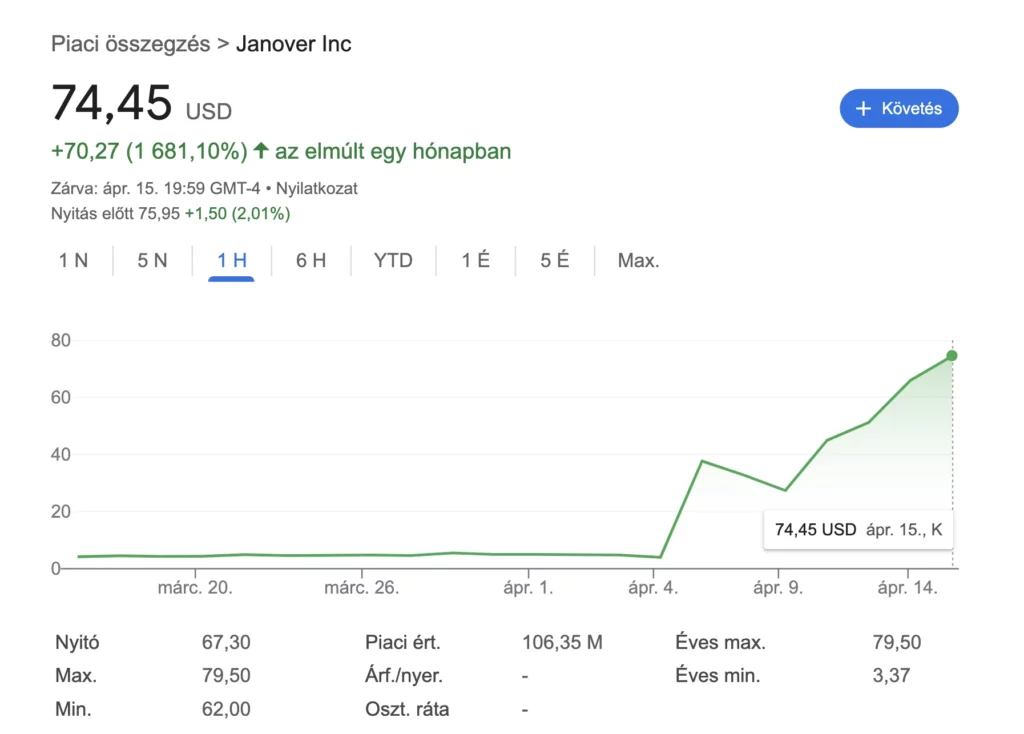Click the 40 y-axis label
The width and height of the screenshot is (1024, 734).
[61, 455]
